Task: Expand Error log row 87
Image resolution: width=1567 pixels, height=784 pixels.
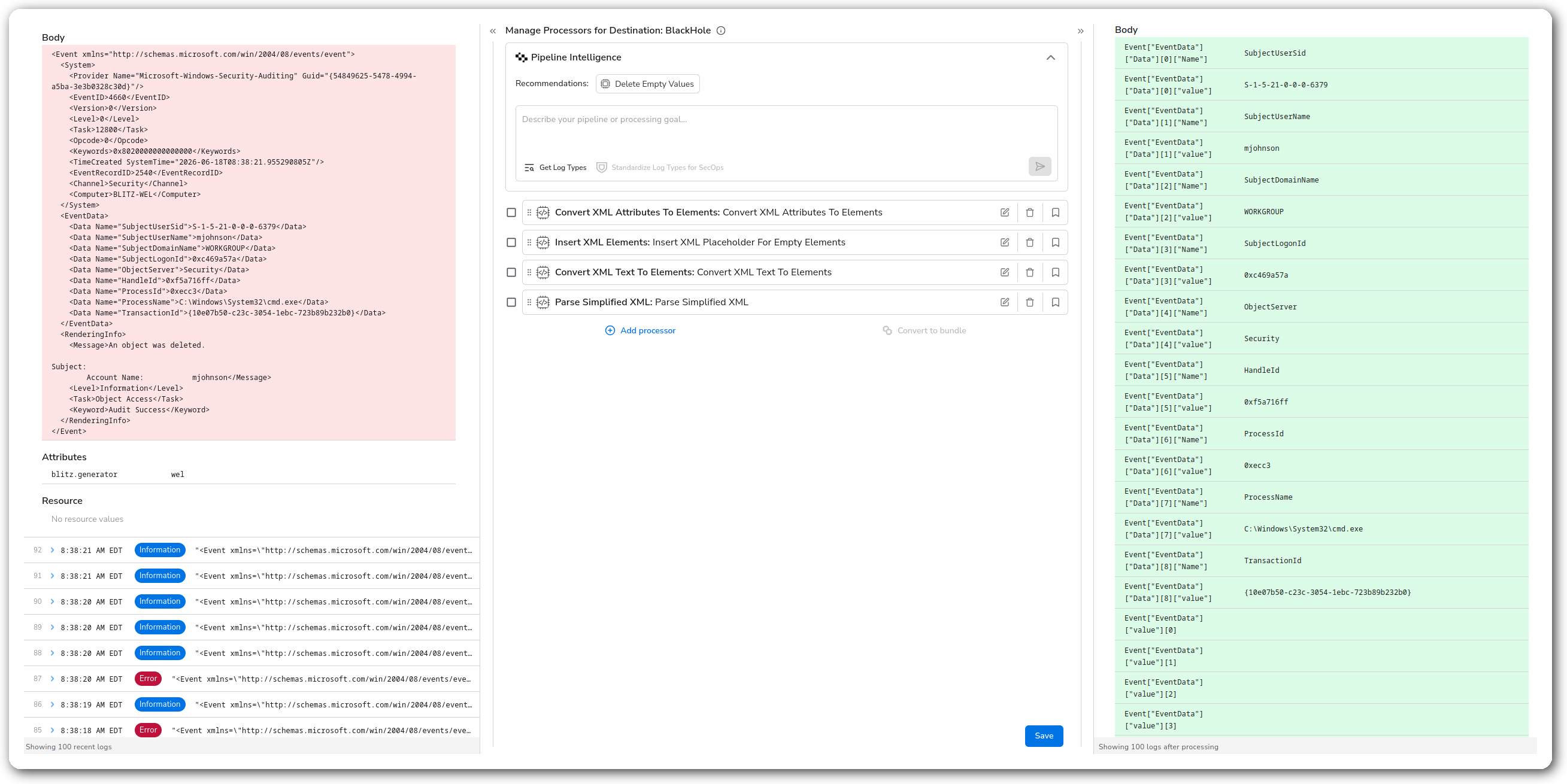Action: [x=52, y=678]
